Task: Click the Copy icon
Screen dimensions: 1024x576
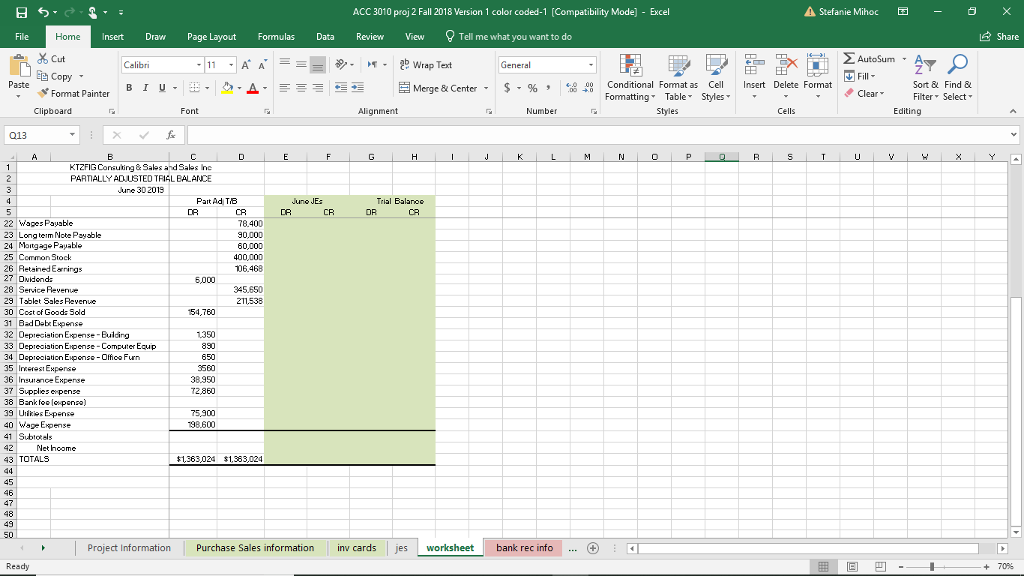Action: coord(43,76)
